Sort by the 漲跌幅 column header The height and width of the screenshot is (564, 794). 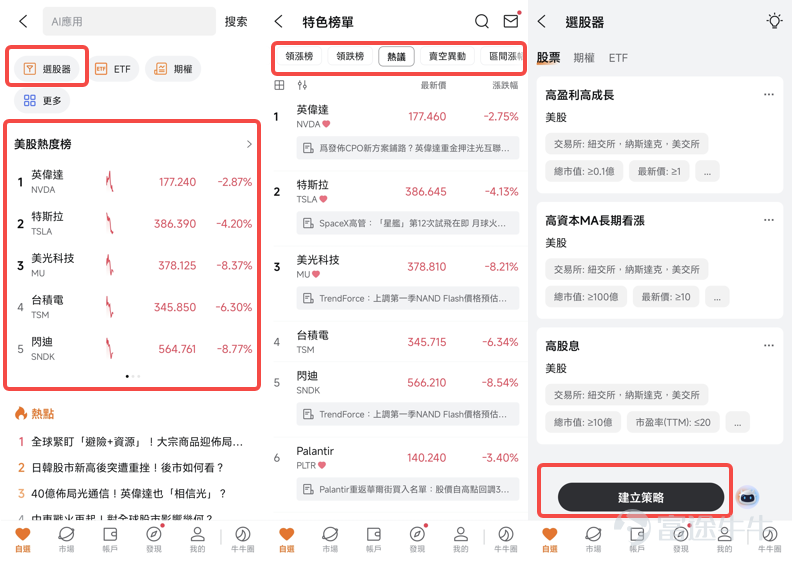[x=505, y=85]
